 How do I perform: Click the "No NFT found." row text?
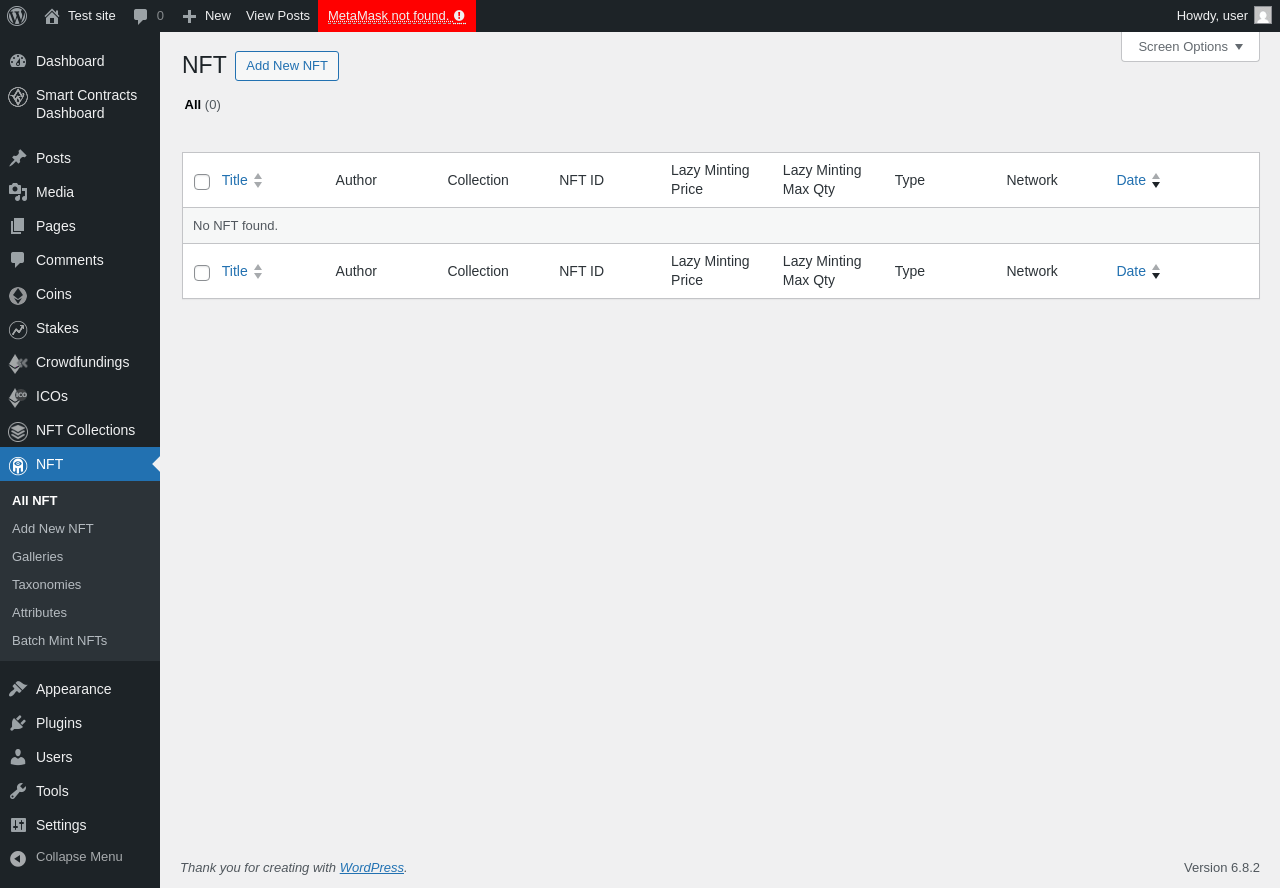[235, 226]
